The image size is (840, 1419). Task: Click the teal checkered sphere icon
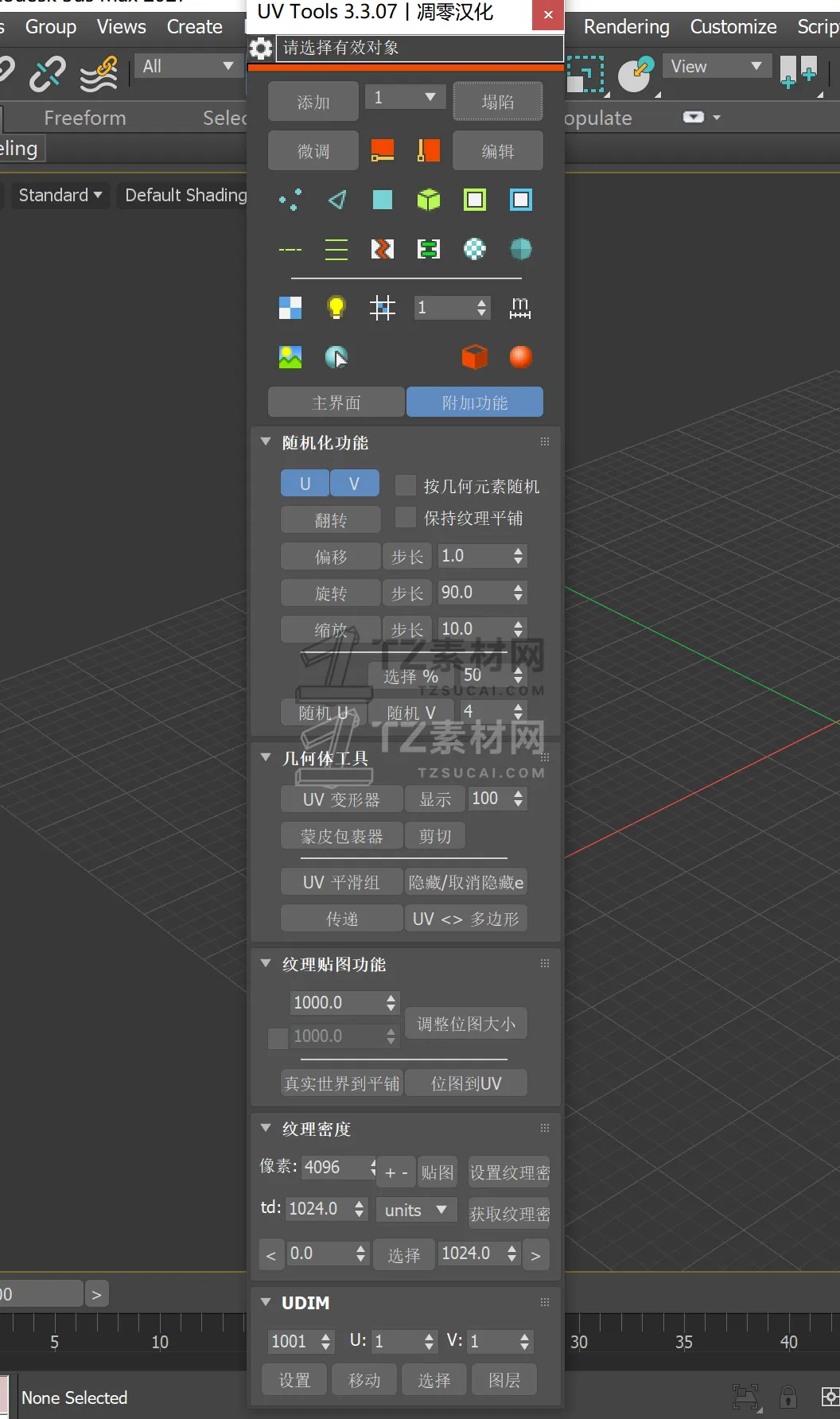click(x=475, y=250)
